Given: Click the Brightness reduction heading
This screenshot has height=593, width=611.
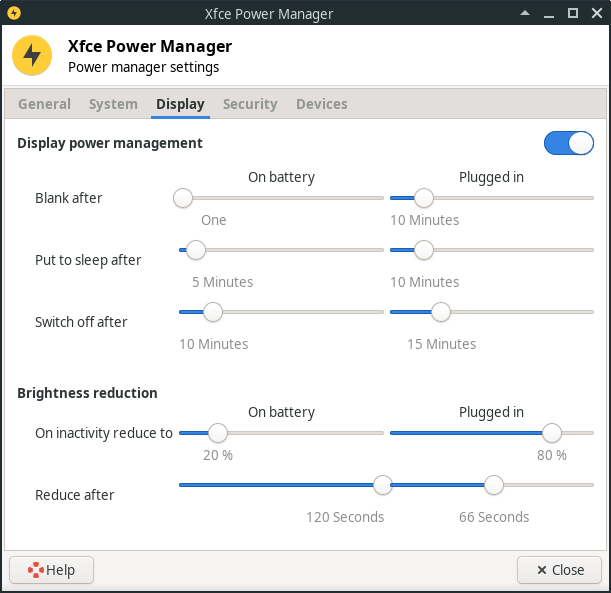Looking at the screenshot, I should click(x=87, y=393).
